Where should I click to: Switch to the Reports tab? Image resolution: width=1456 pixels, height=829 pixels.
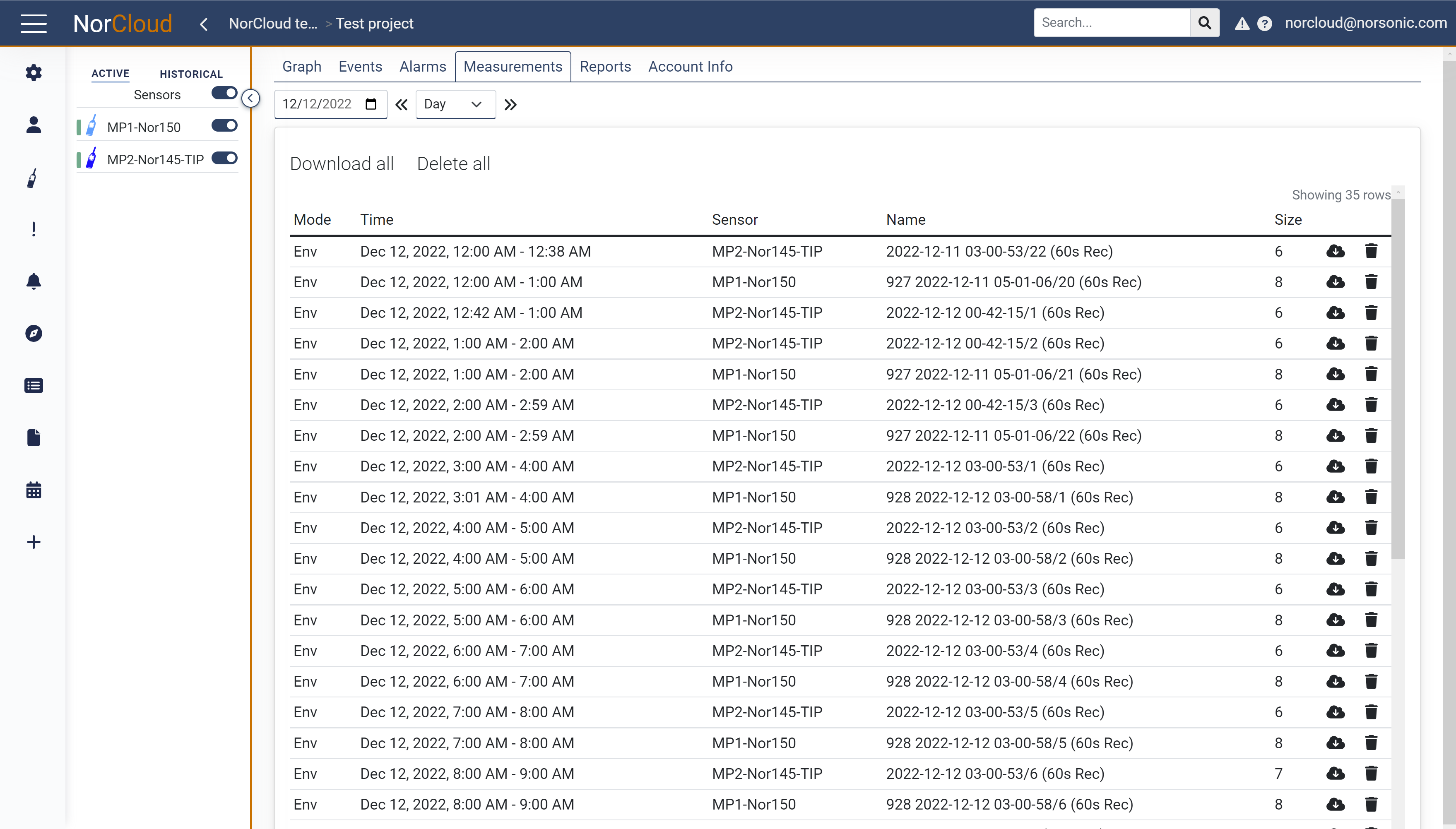coord(605,67)
